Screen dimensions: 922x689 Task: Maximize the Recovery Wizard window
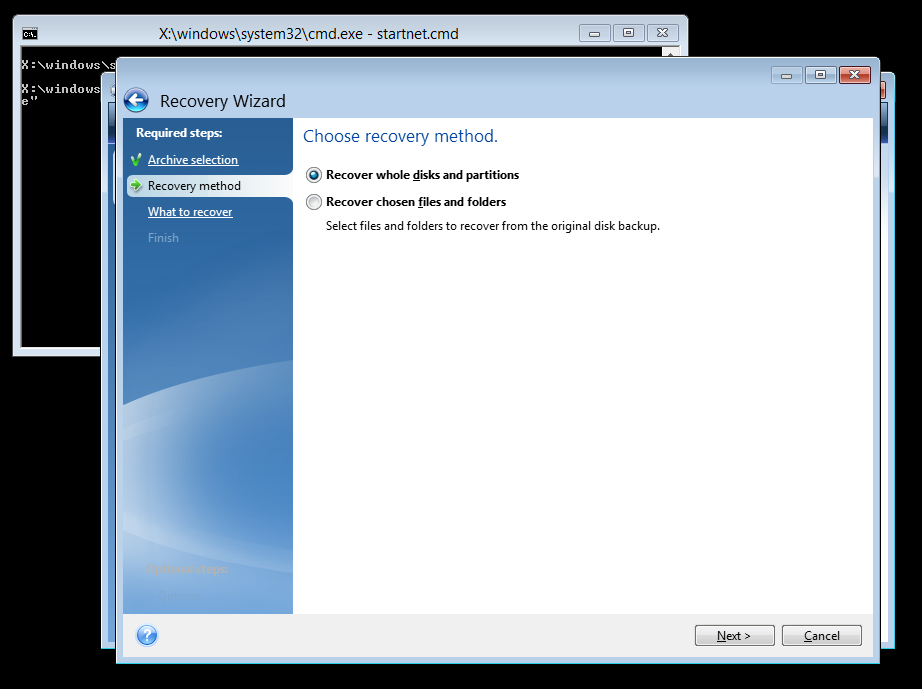coord(820,75)
